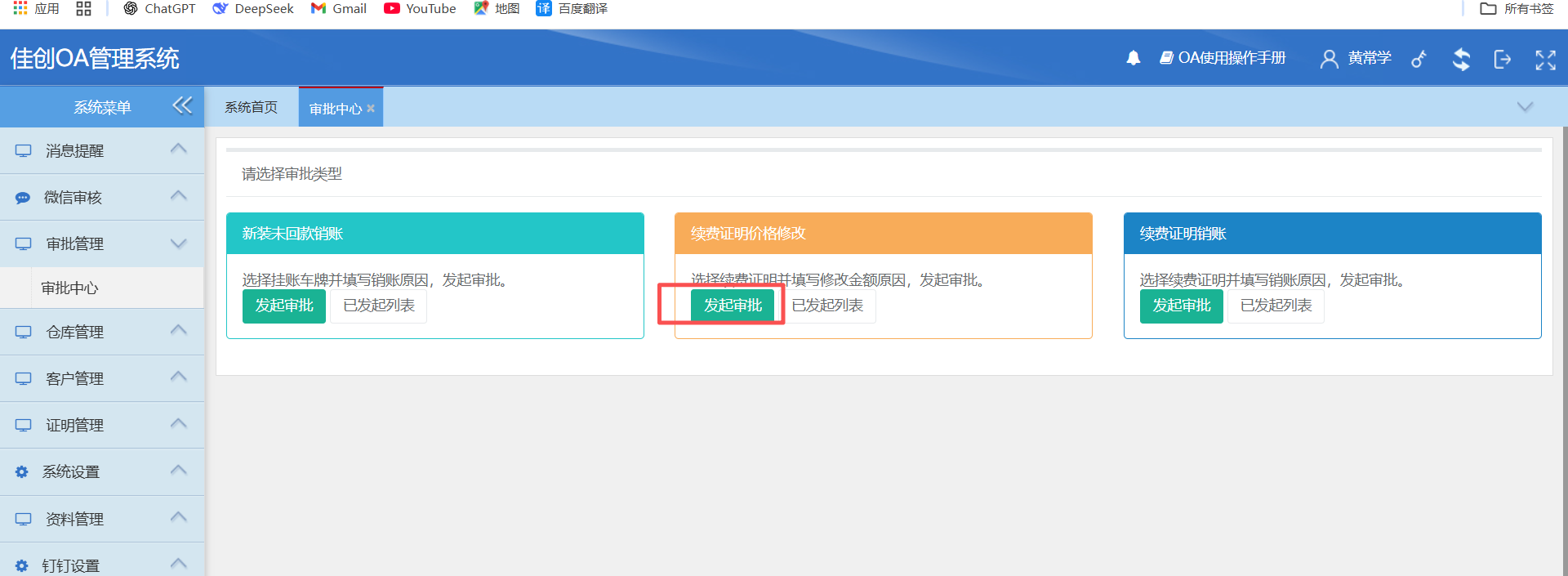Switch to the 系统首页 tab
The height and width of the screenshot is (576, 1568).
click(251, 107)
